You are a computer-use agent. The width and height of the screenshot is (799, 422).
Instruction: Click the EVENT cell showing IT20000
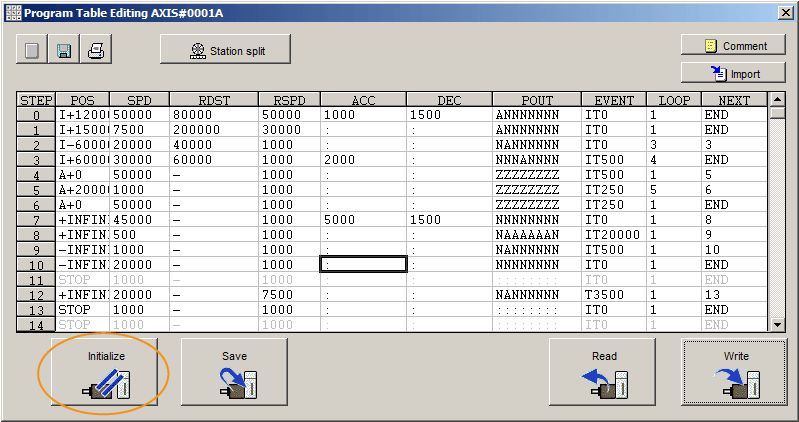click(613, 235)
